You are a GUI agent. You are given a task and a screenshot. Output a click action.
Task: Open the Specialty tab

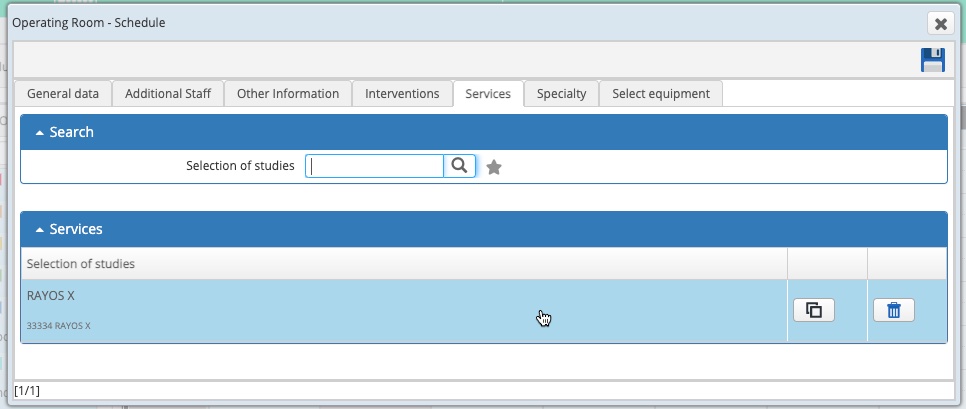click(x=561, y=94)
